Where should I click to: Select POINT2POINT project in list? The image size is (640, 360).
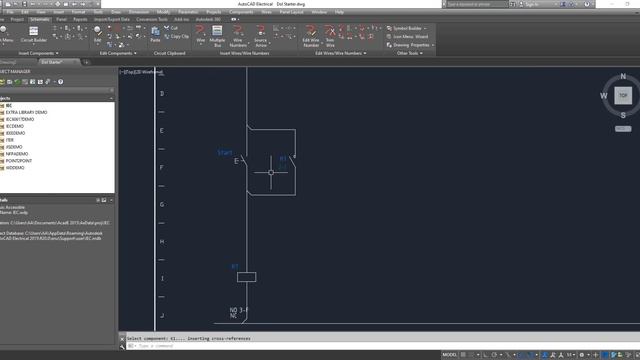click(x=18, y=161)
